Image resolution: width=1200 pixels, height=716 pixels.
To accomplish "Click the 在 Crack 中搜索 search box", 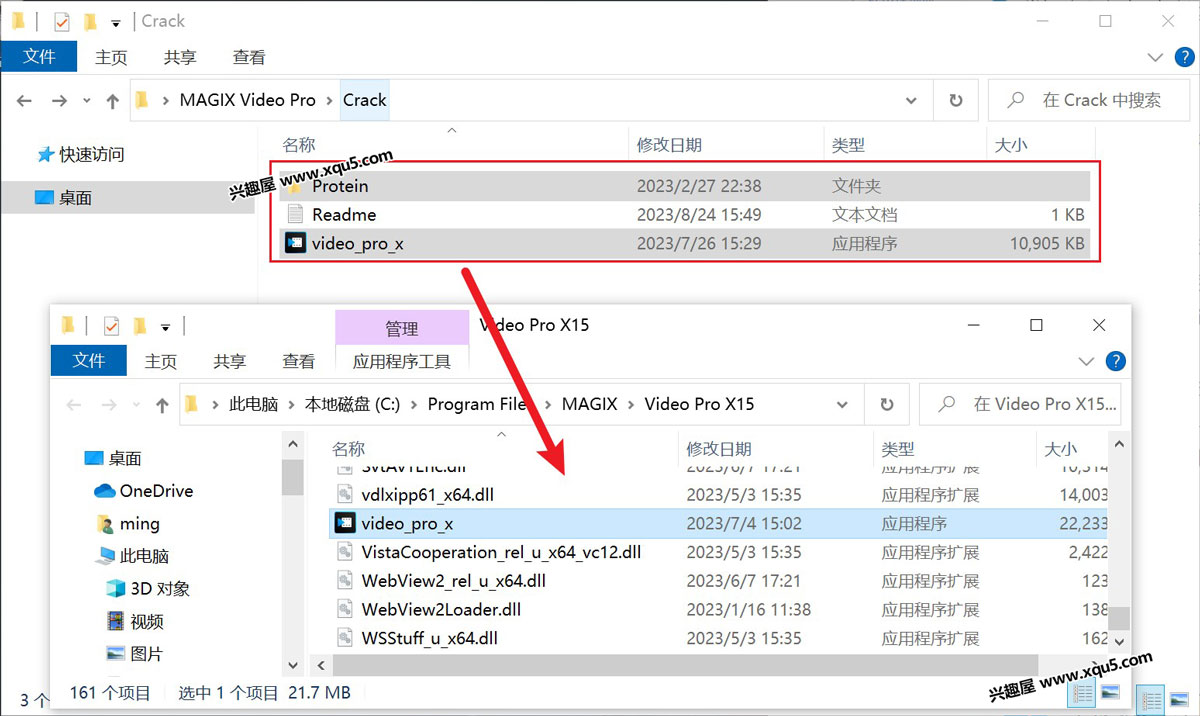I will click(x=1088, y=100).
